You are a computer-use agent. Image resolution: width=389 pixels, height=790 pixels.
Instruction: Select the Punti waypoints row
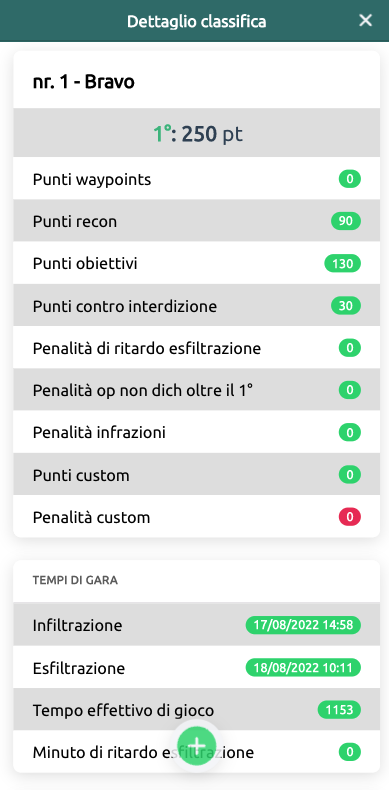coord(197,178)
